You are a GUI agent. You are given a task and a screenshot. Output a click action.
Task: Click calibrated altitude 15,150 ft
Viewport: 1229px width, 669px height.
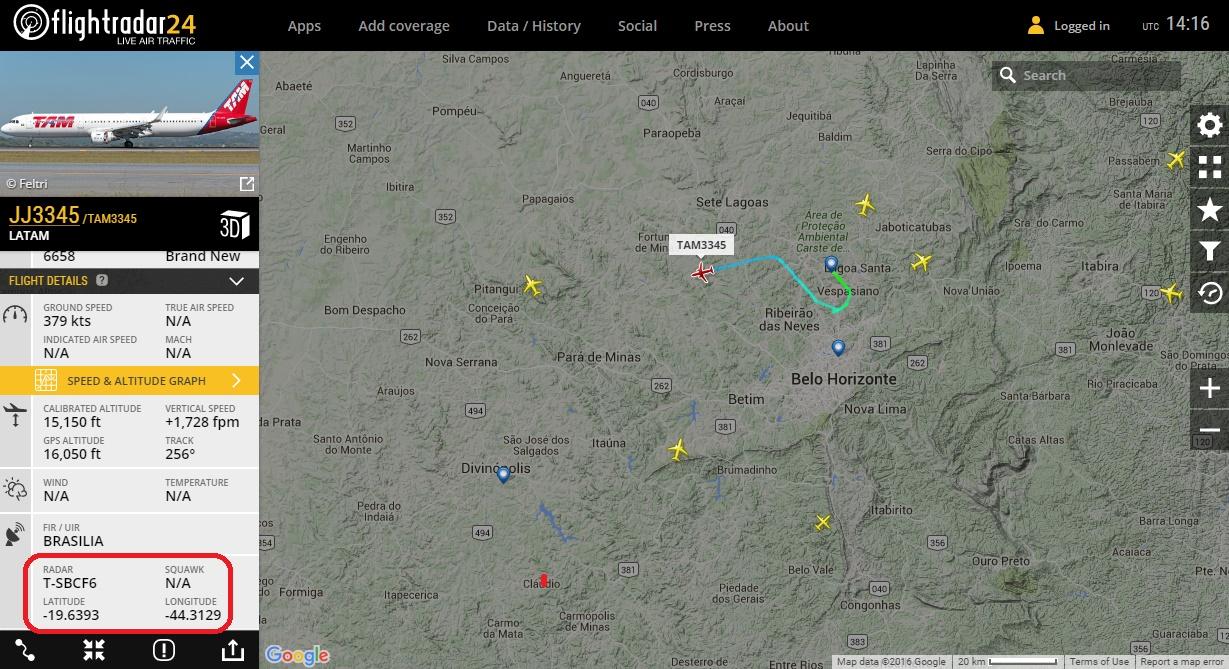pyautogui.click(x=72, y=423)
